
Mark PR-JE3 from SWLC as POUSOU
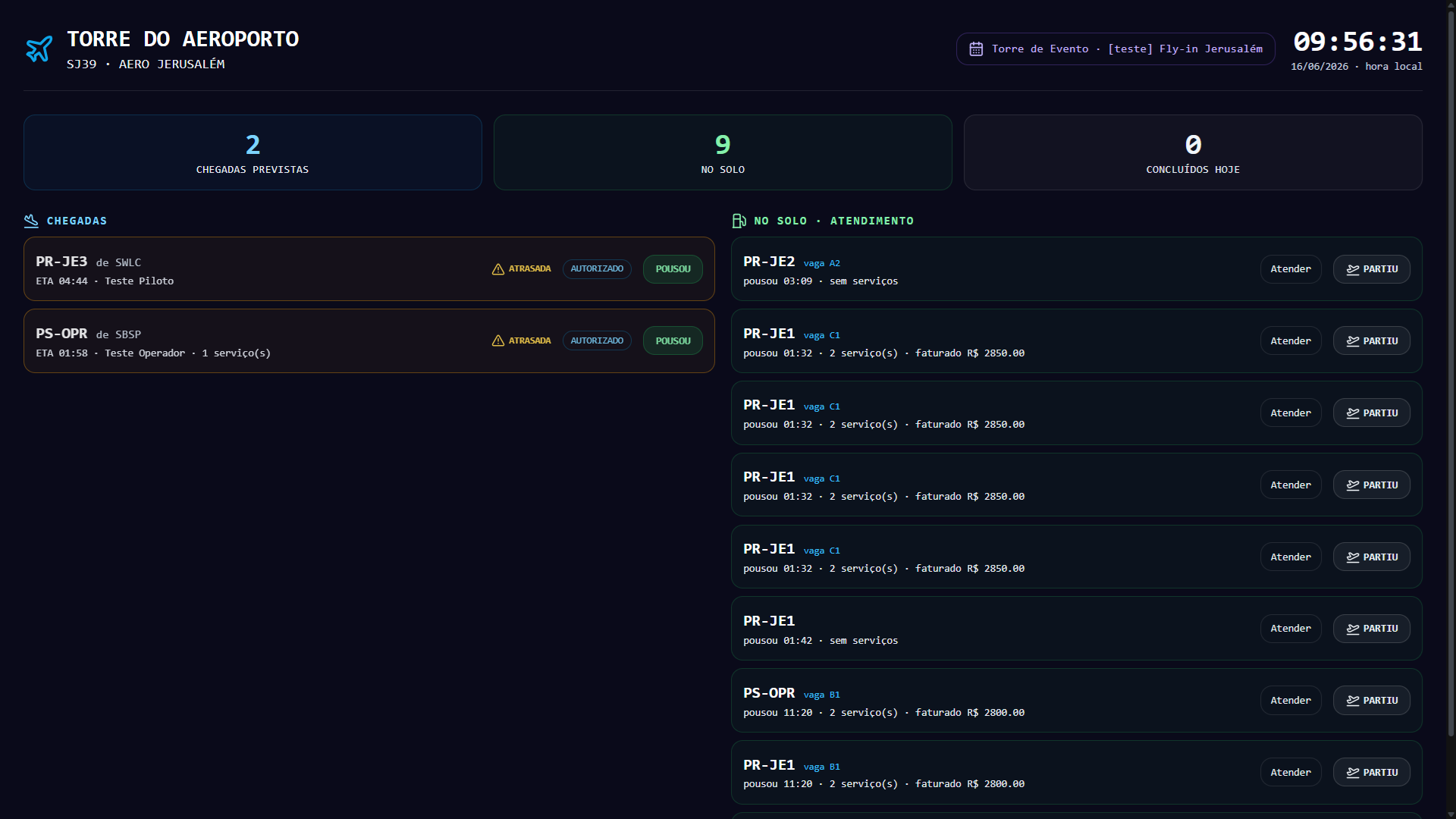coord(673,269)
